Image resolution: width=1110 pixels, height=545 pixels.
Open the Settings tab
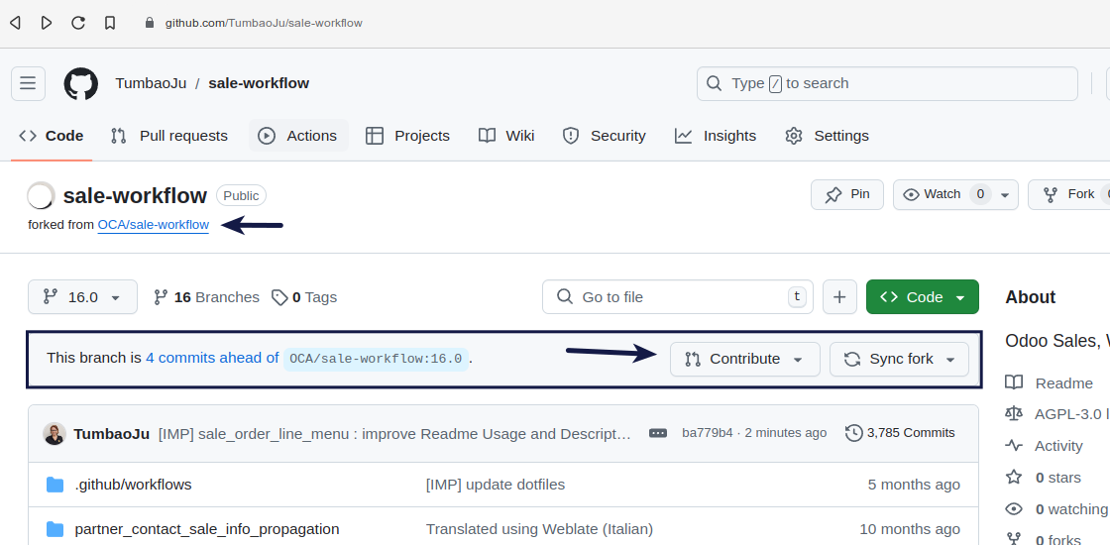tap(827, 136)
